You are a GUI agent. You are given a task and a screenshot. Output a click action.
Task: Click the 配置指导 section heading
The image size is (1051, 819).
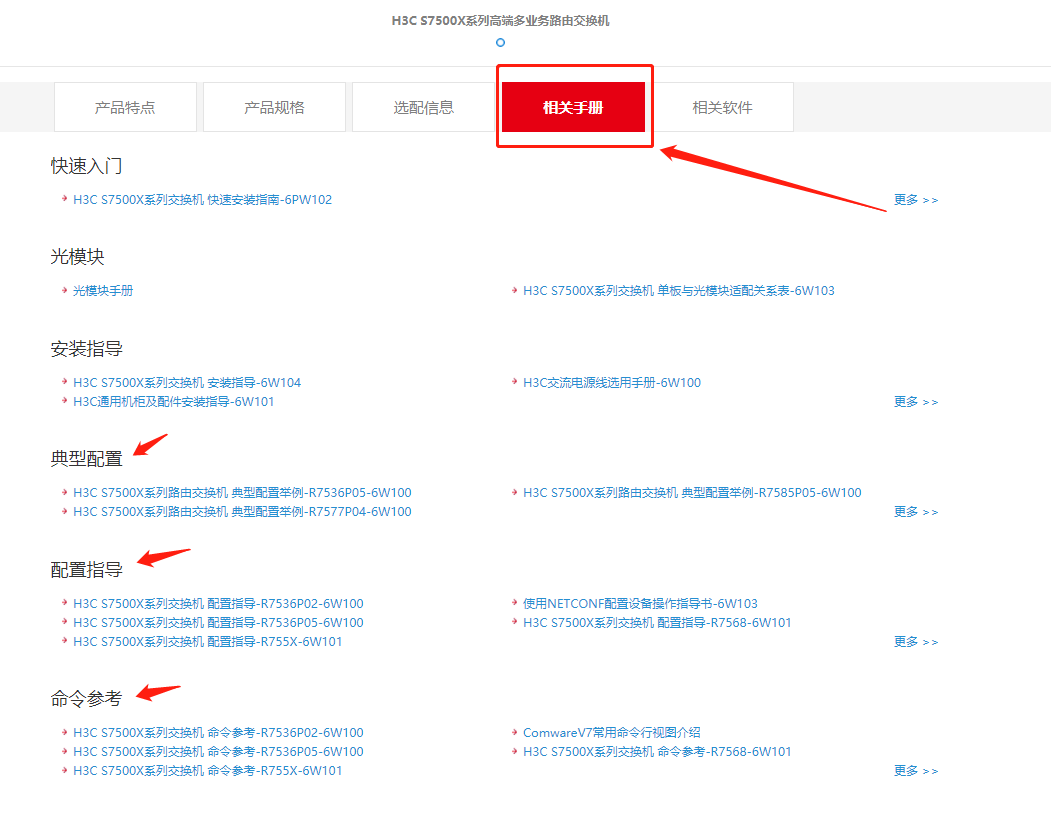tap(86, 570)
